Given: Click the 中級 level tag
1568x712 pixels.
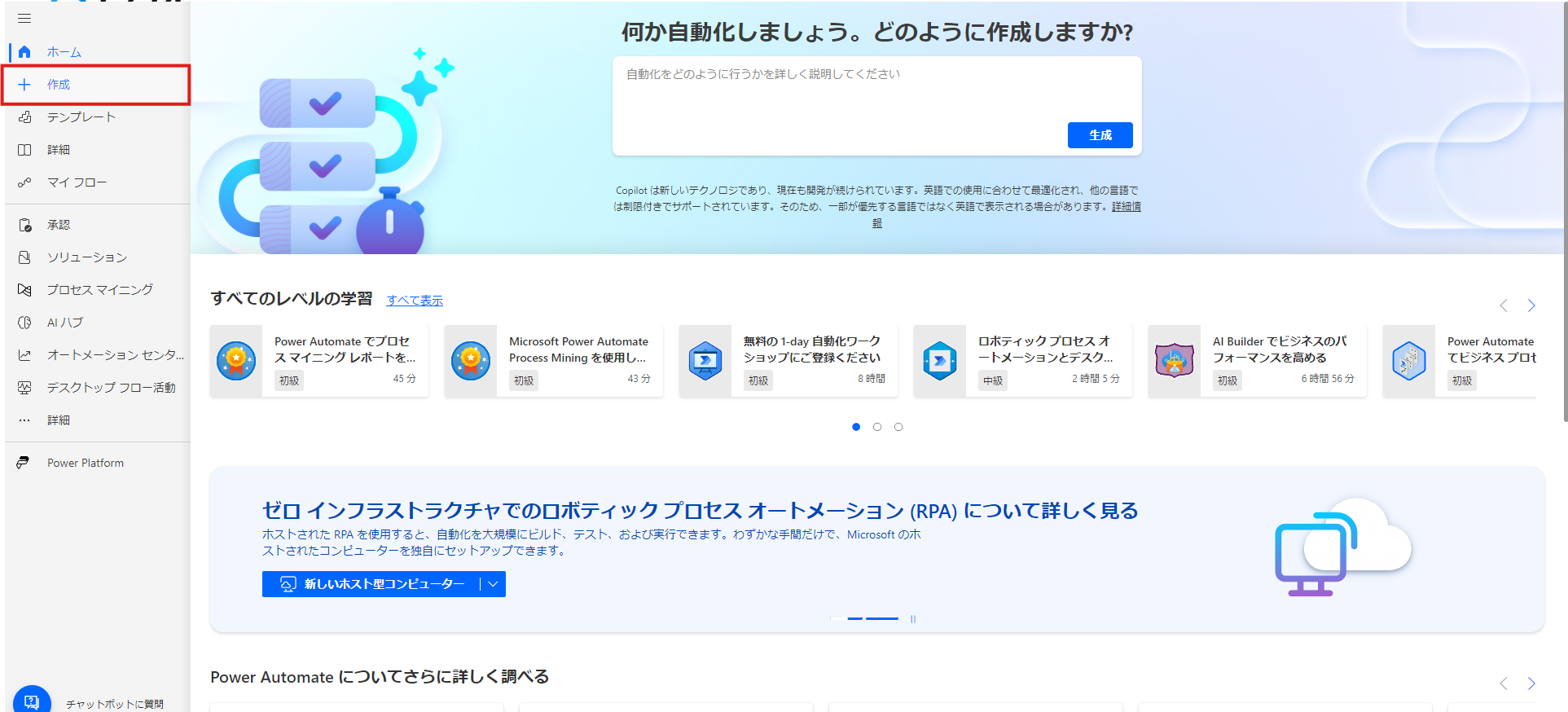Looking at the screenshot, I should (x=993, y=380).
